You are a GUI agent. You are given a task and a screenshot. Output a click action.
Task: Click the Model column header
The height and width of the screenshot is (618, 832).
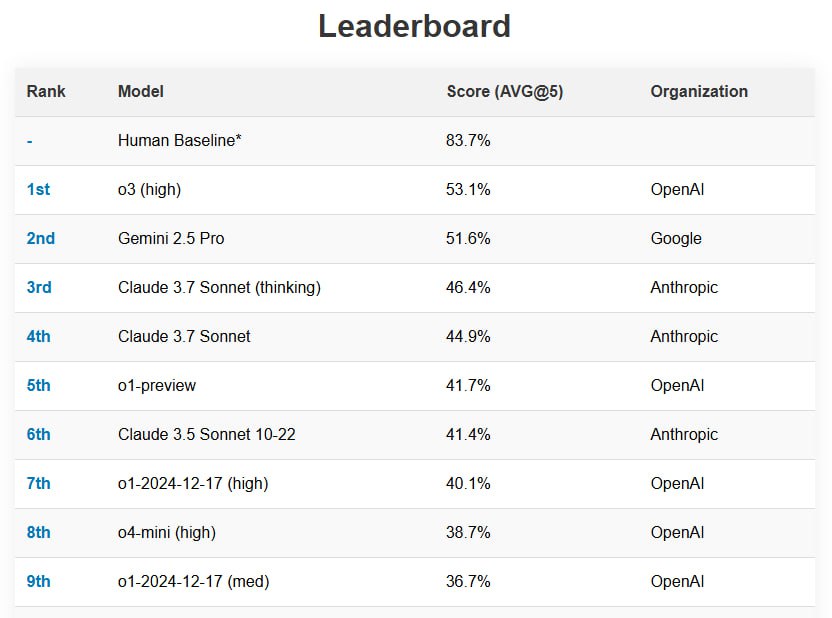coord(141,91)
